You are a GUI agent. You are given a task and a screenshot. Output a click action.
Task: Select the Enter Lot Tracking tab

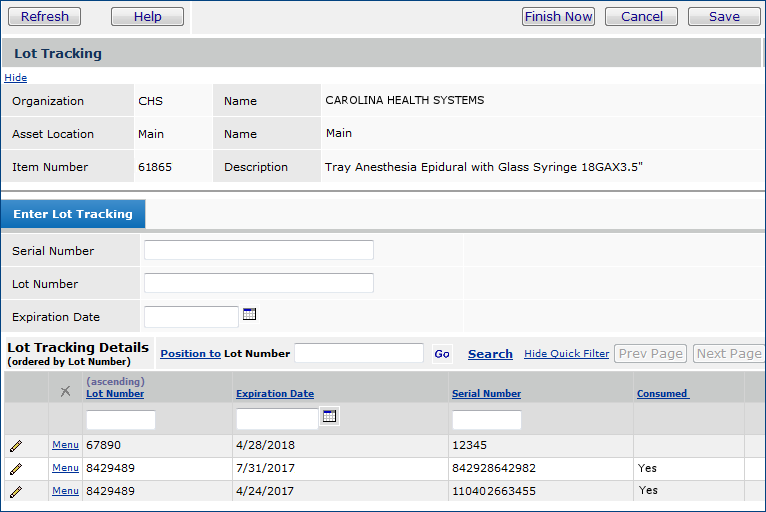(x=73, y=214)
